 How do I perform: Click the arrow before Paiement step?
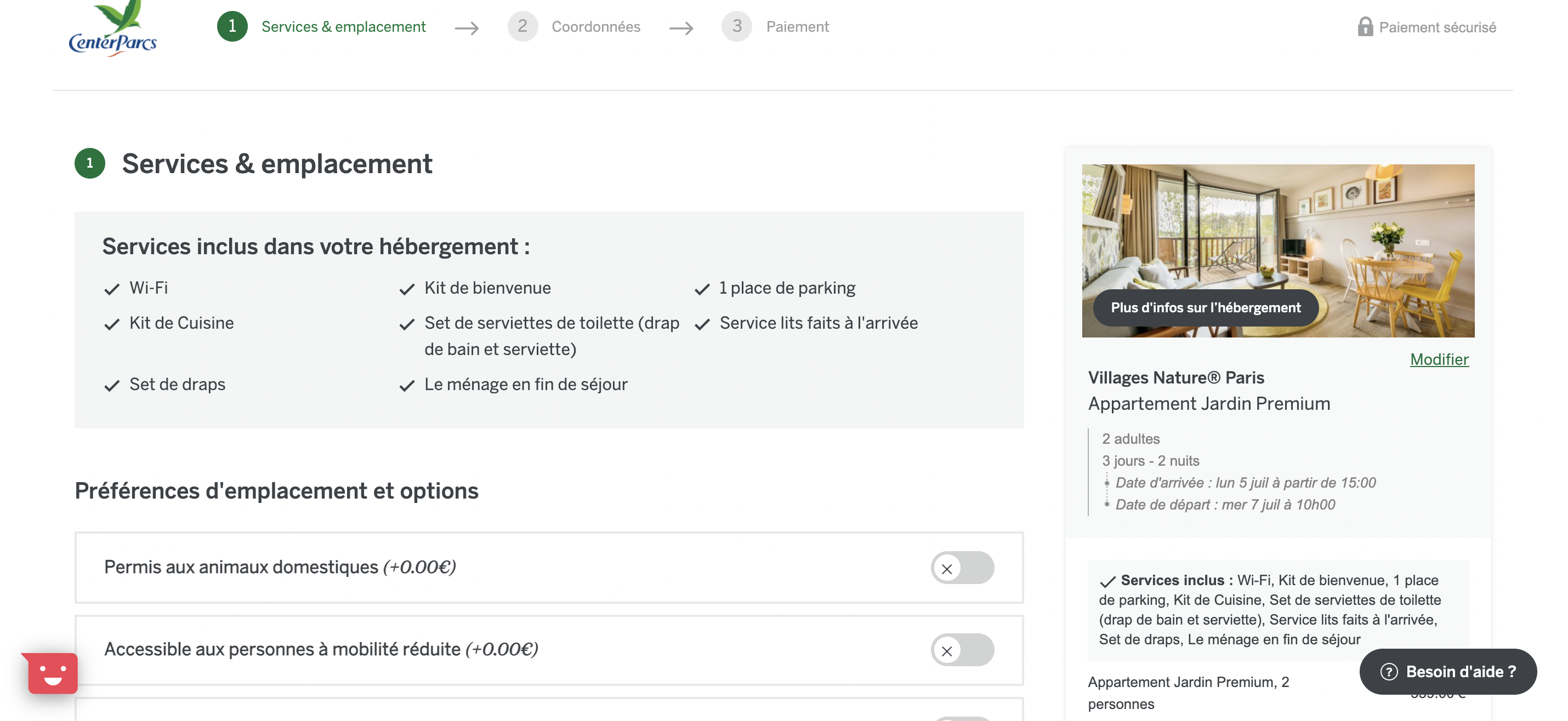[681, 28]
